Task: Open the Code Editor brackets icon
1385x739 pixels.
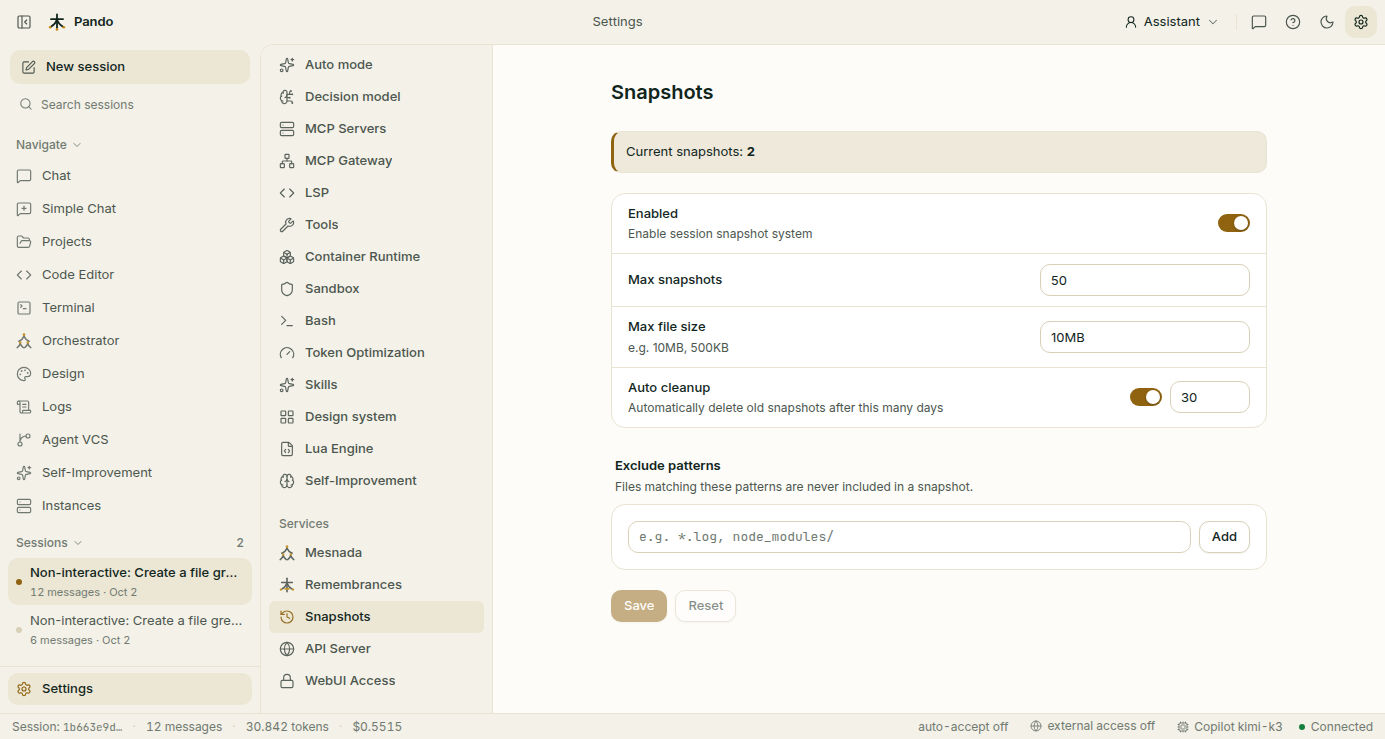Action: point(24,275)
